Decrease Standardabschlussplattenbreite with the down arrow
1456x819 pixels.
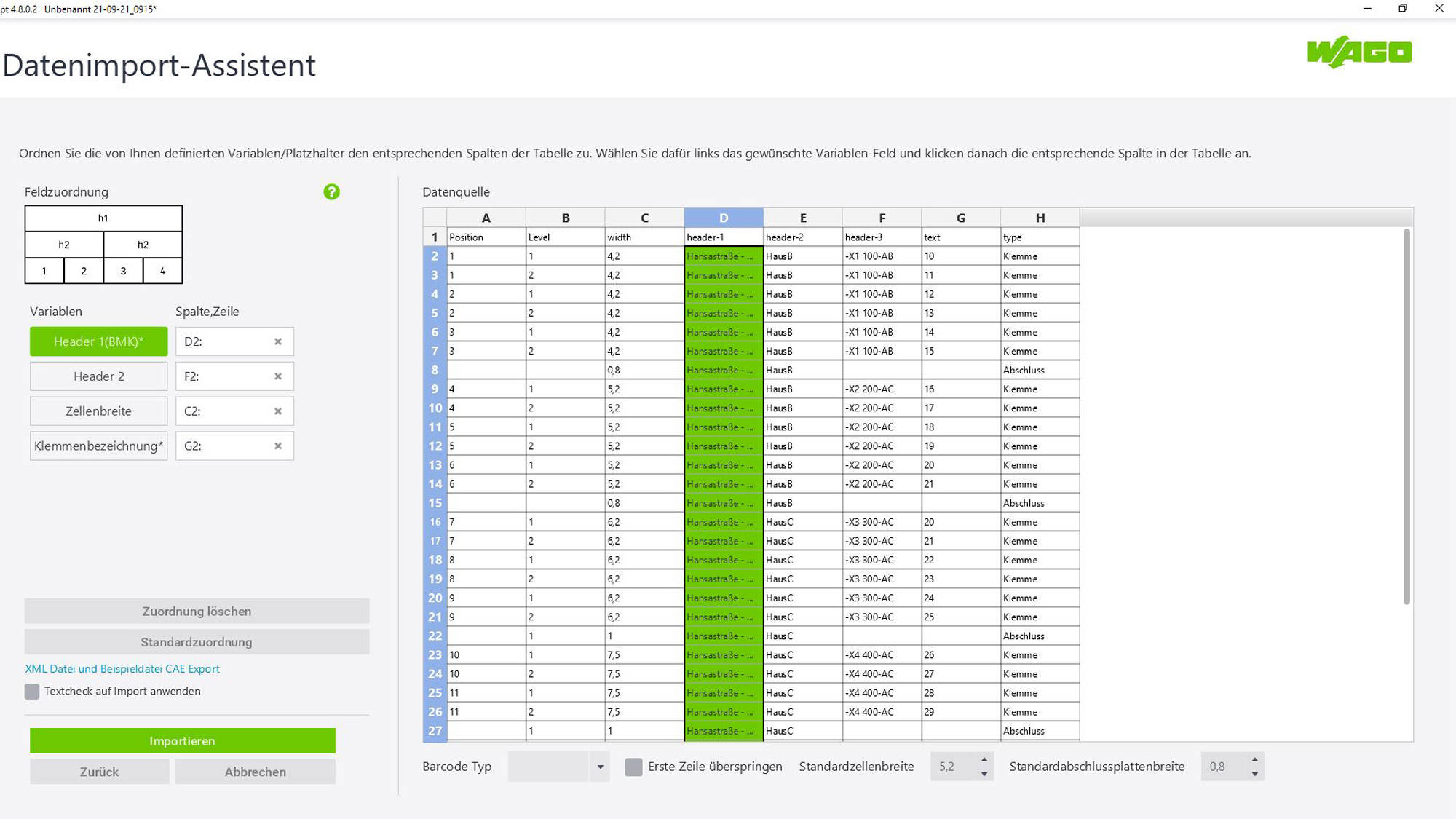[1255, 774]
